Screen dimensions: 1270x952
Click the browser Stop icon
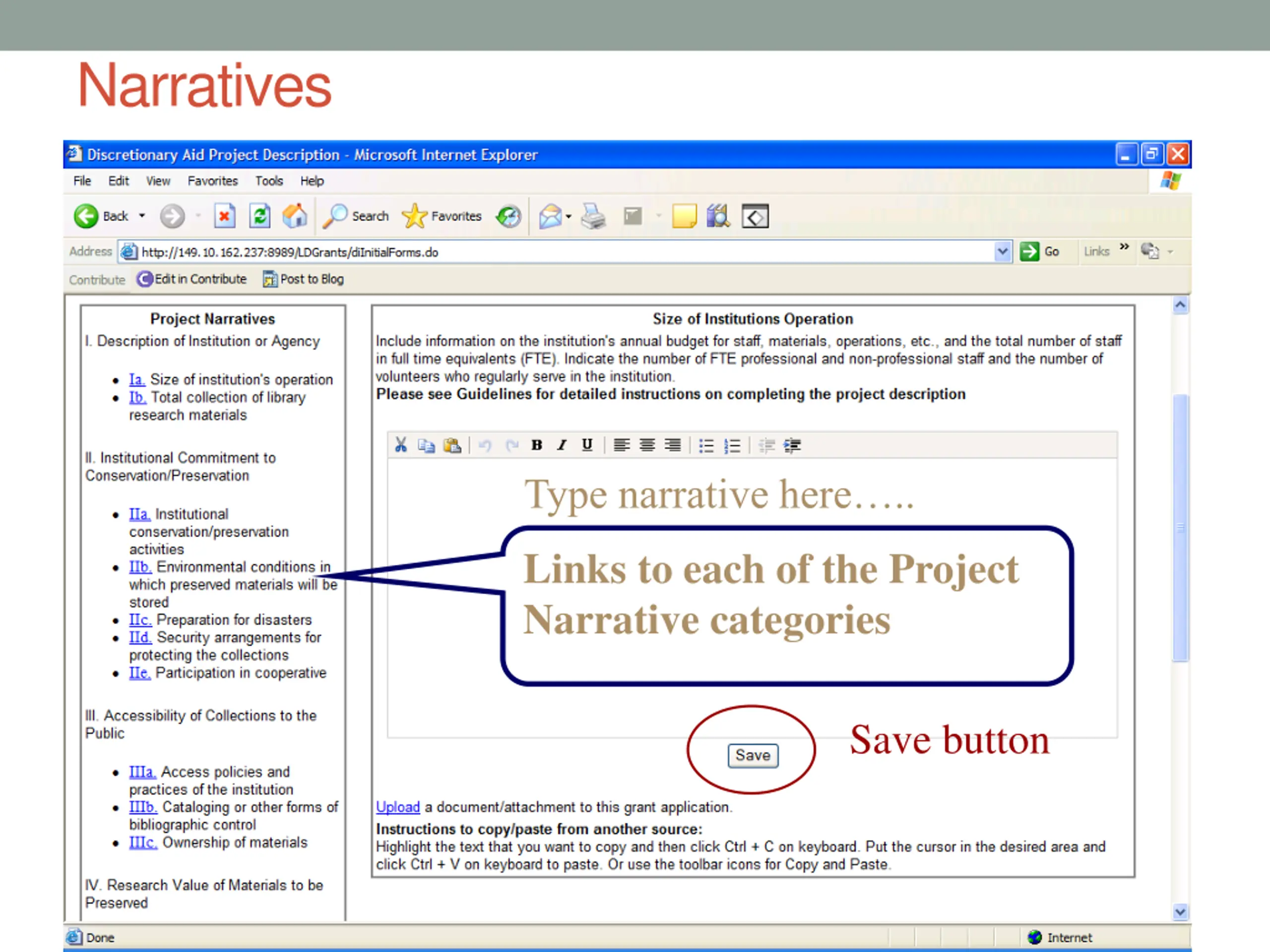(225, 216)
